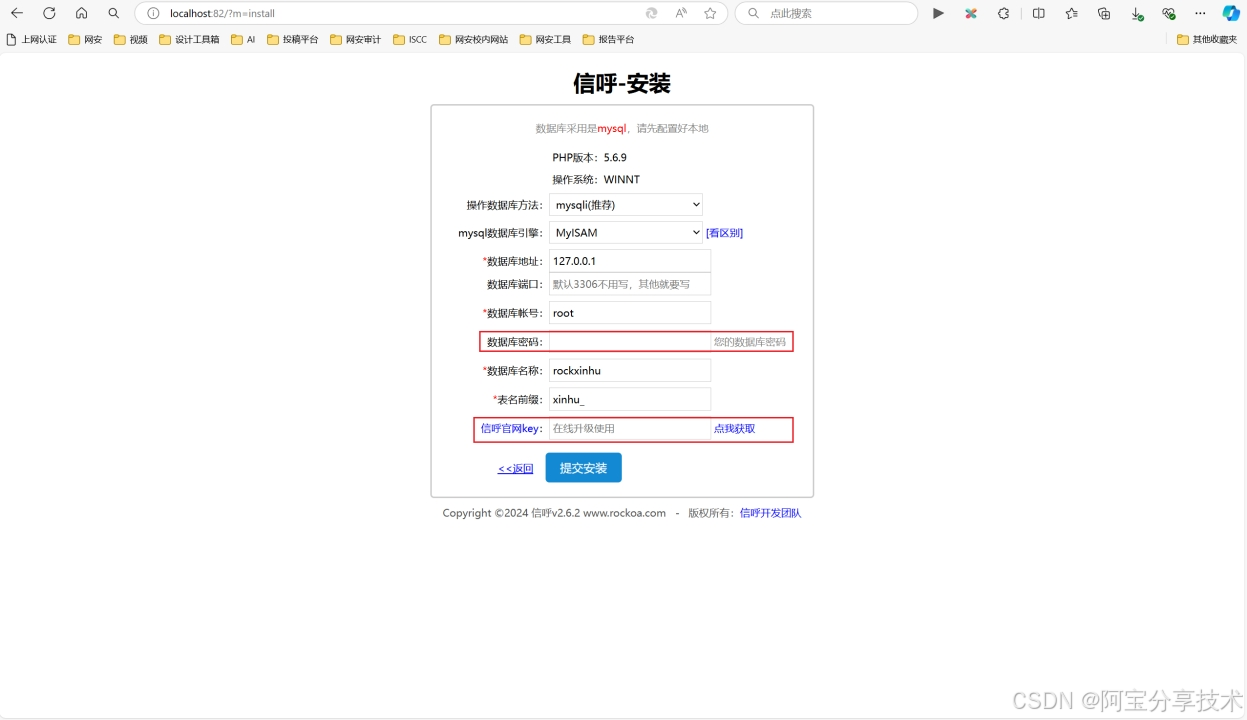Open the browser home page icon
The width and height of the screenshot is (1247, 720).
[x=82, y=14]
